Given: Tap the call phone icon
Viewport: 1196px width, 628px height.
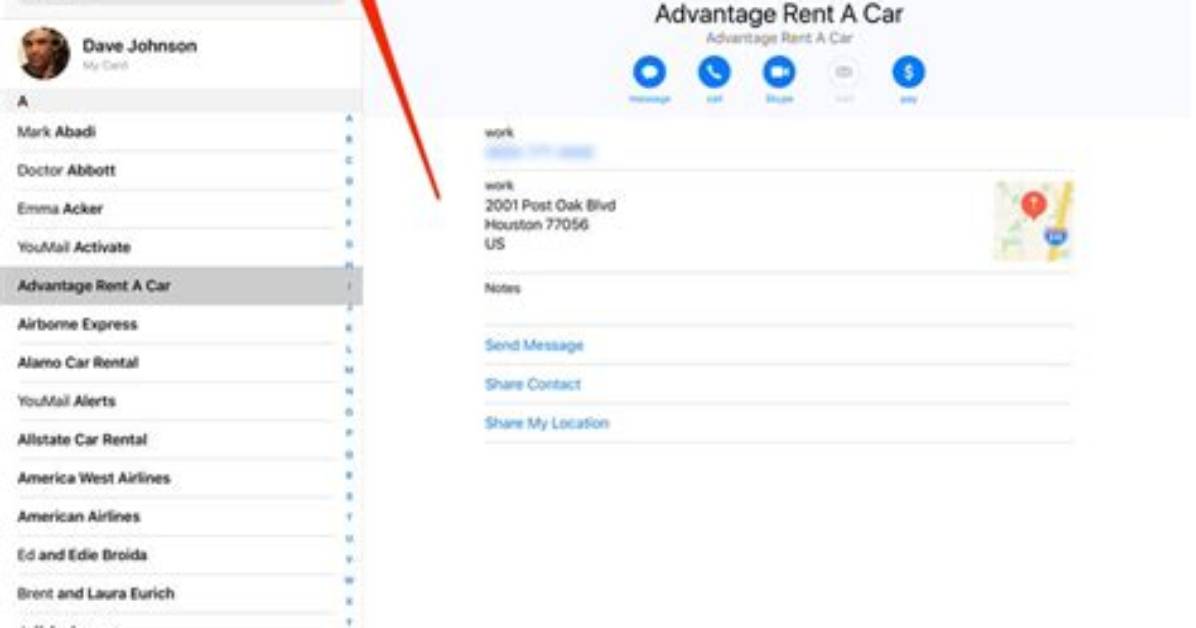Looking at the screenshot, I should tap(714, 72).
